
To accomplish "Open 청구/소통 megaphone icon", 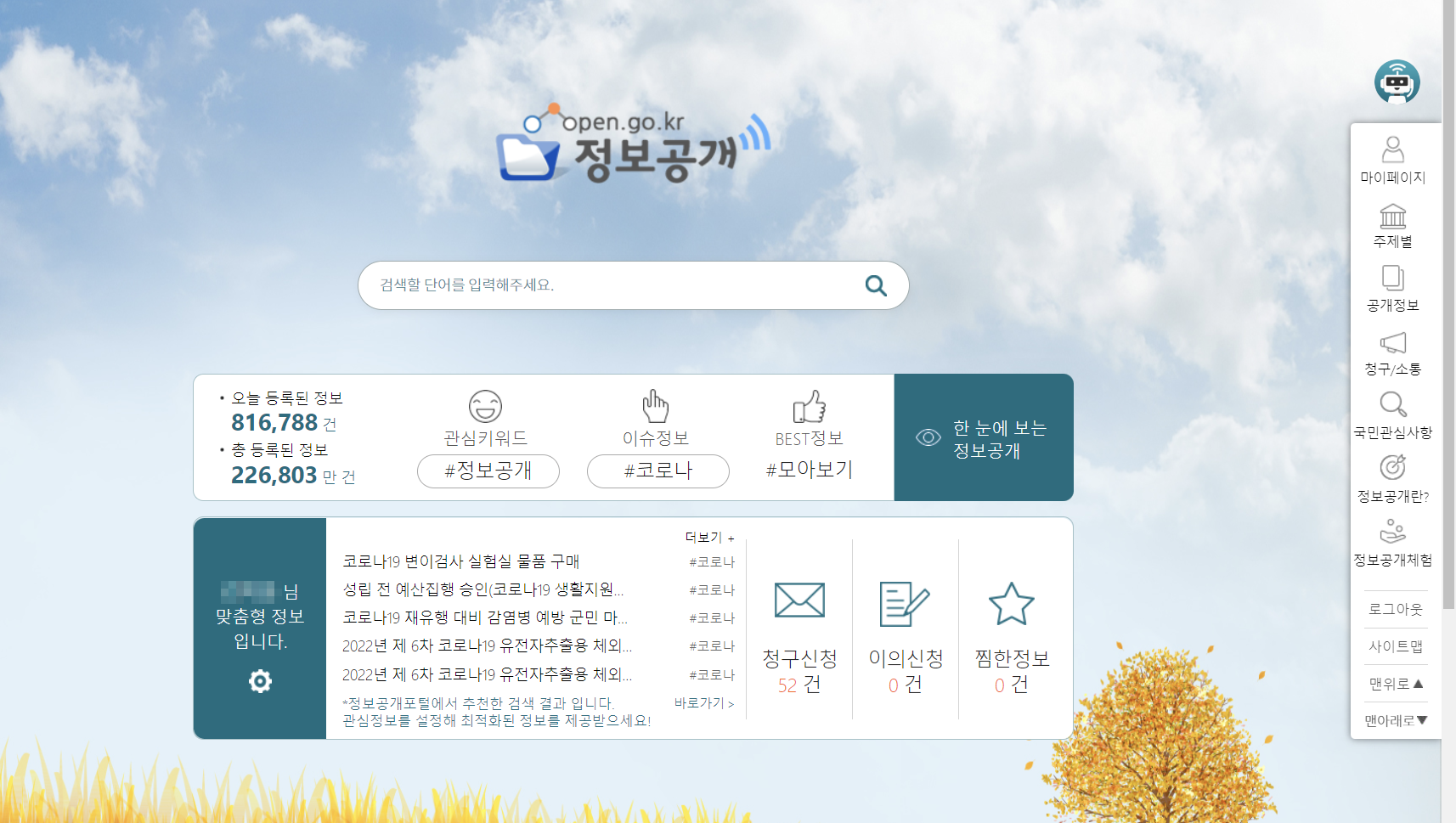I will tap(1393, 342).
